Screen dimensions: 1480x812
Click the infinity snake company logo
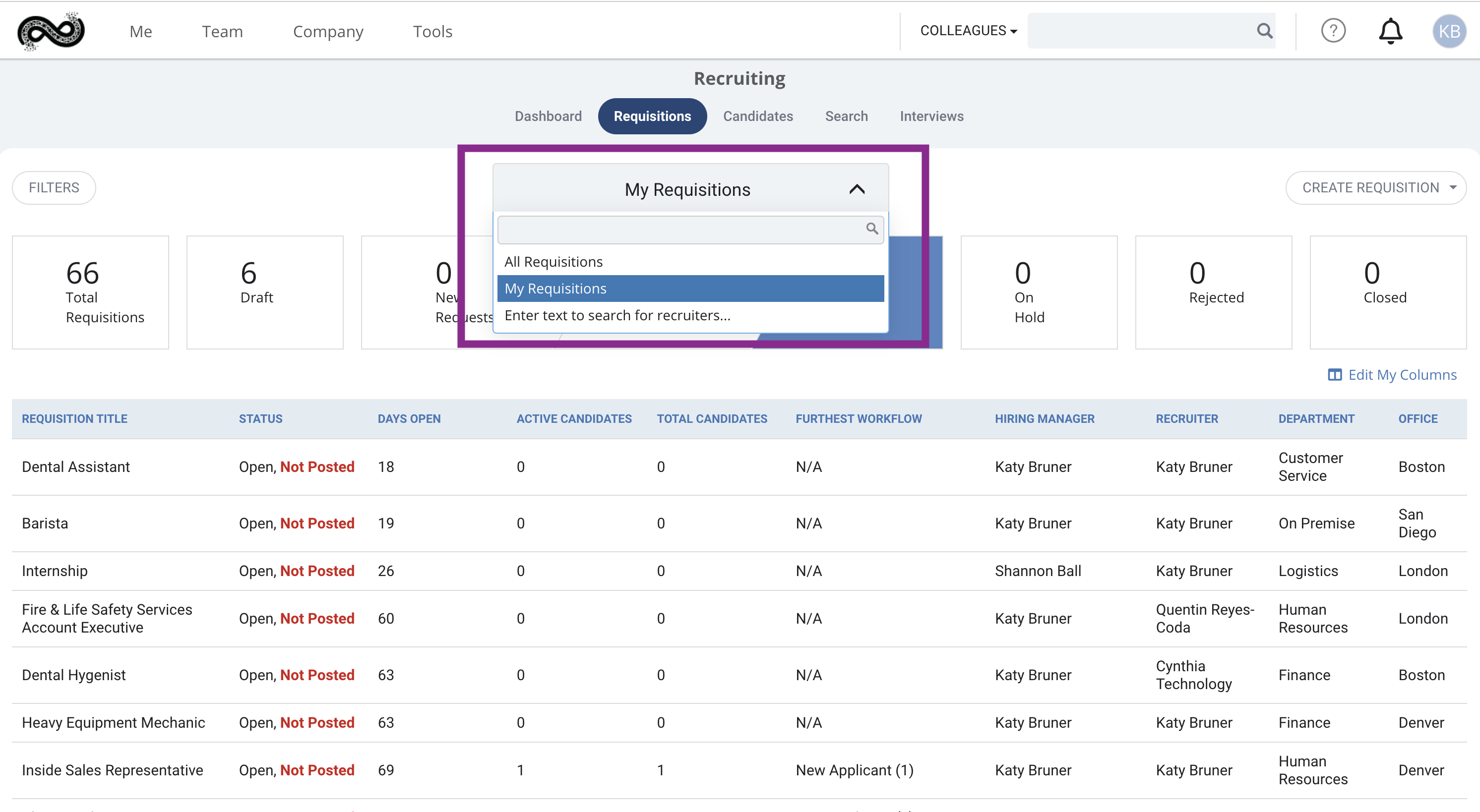tap(51, 31)
